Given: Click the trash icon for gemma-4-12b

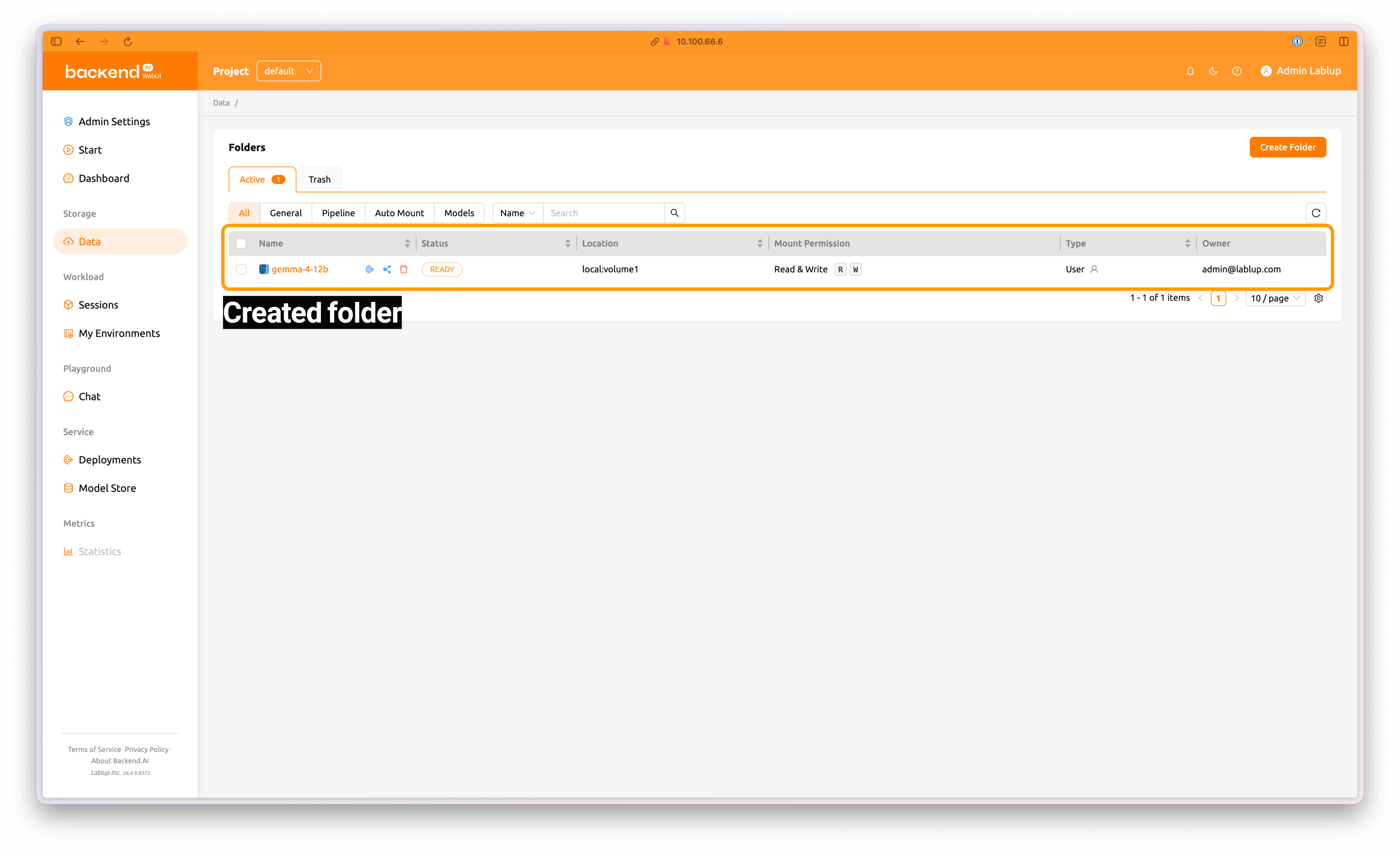Looking at the screenshot, I should pyautogui.click(x=403, y=269).
